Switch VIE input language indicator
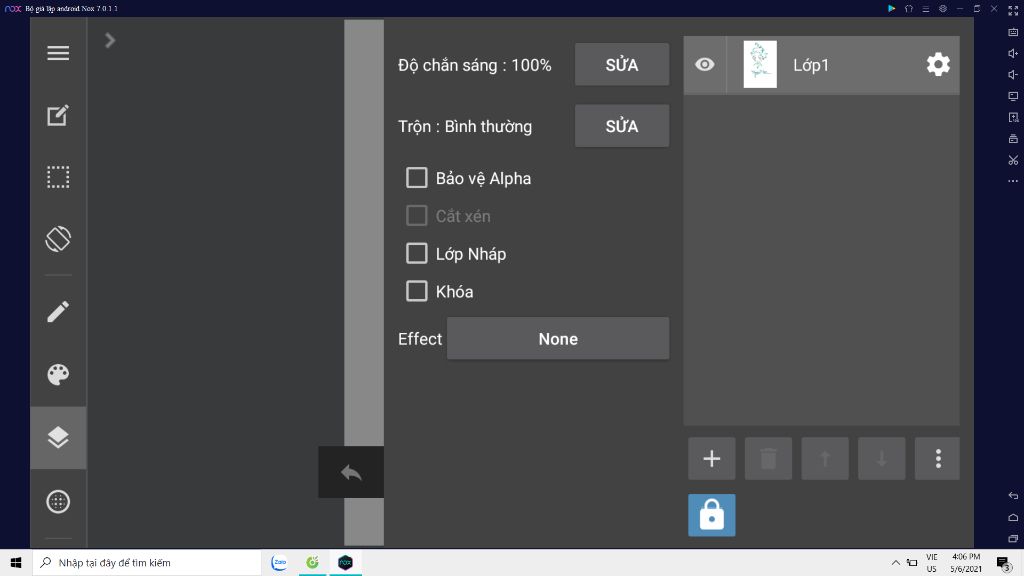This screenshot has height=576, width=1024. [x=932, y=563]
